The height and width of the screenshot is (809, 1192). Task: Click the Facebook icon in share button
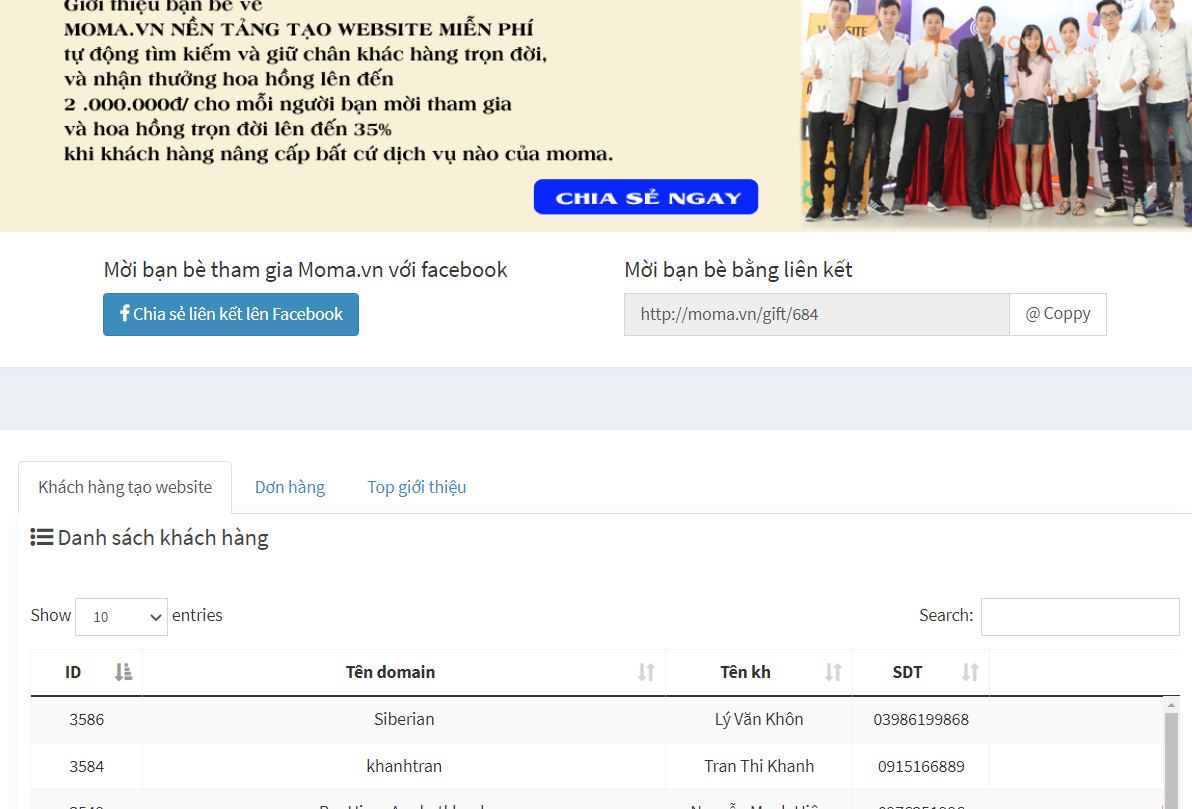tap(124, 313)
